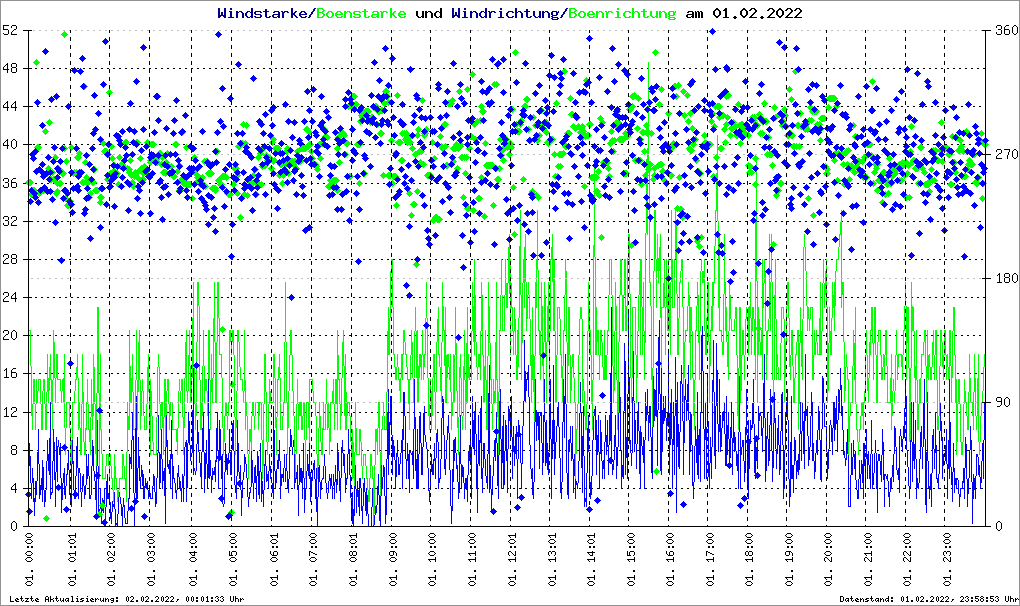Click the blue "Windstarke" title label

click(264, 13)
